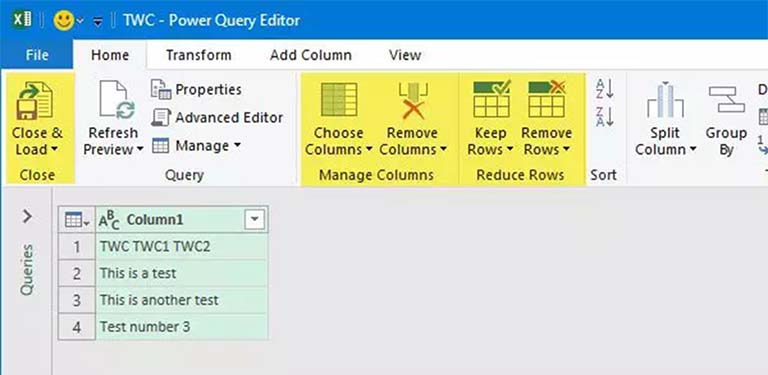
Task: Select cell 'This is another test'
Action: (182, 300)
